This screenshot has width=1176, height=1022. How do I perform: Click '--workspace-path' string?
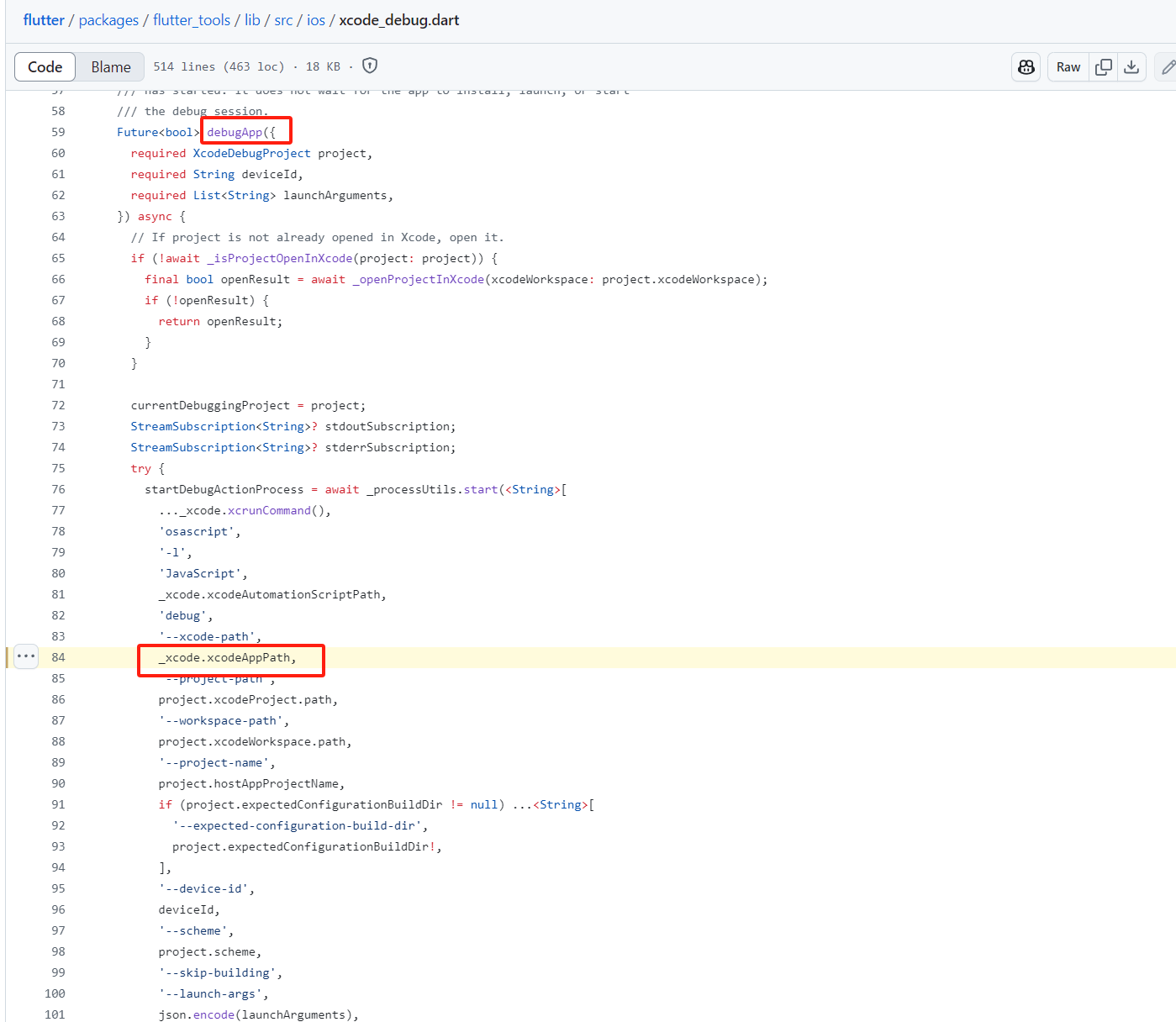(221, 720)
